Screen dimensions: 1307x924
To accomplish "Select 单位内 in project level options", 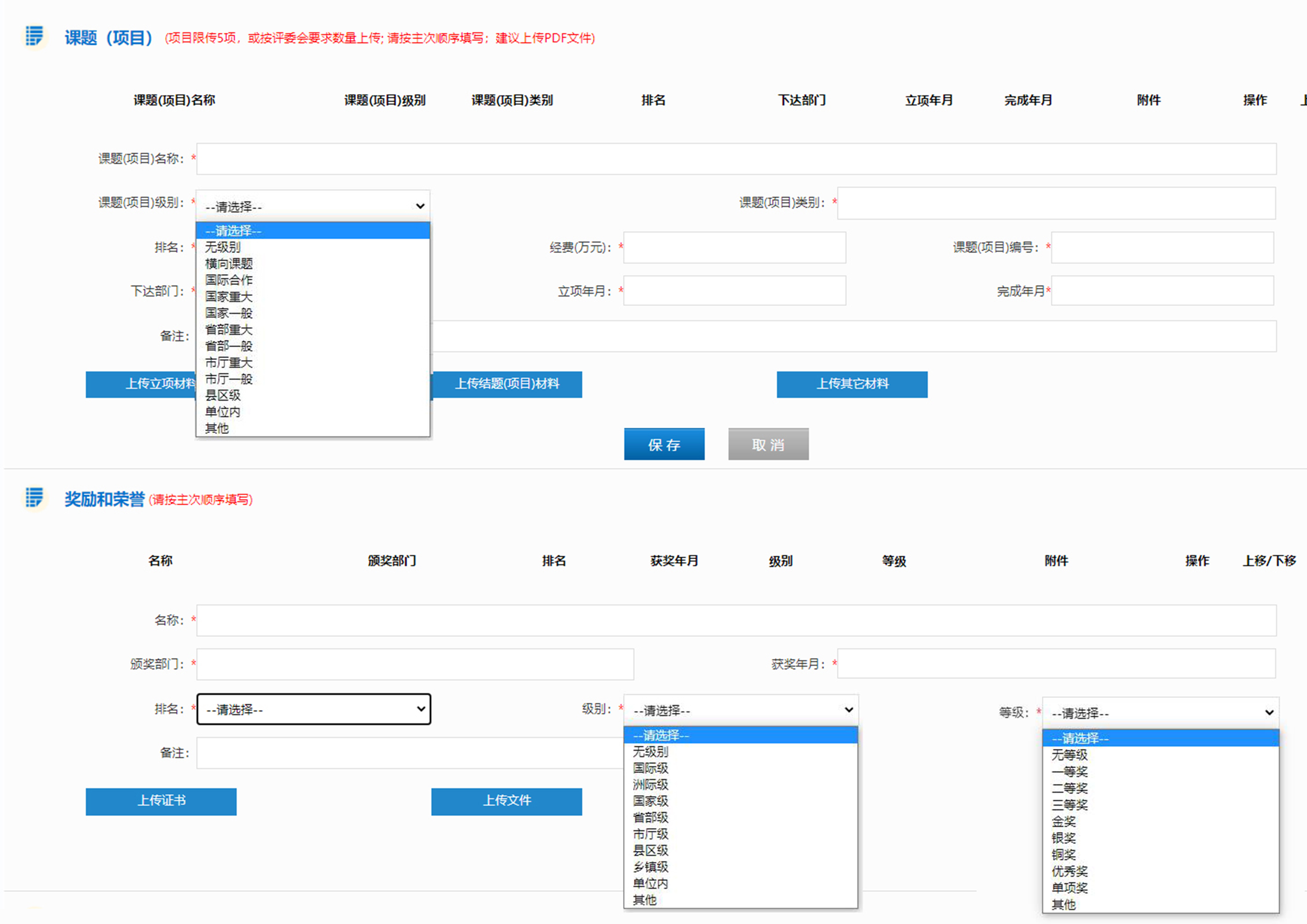I will (x=222, y=412).
